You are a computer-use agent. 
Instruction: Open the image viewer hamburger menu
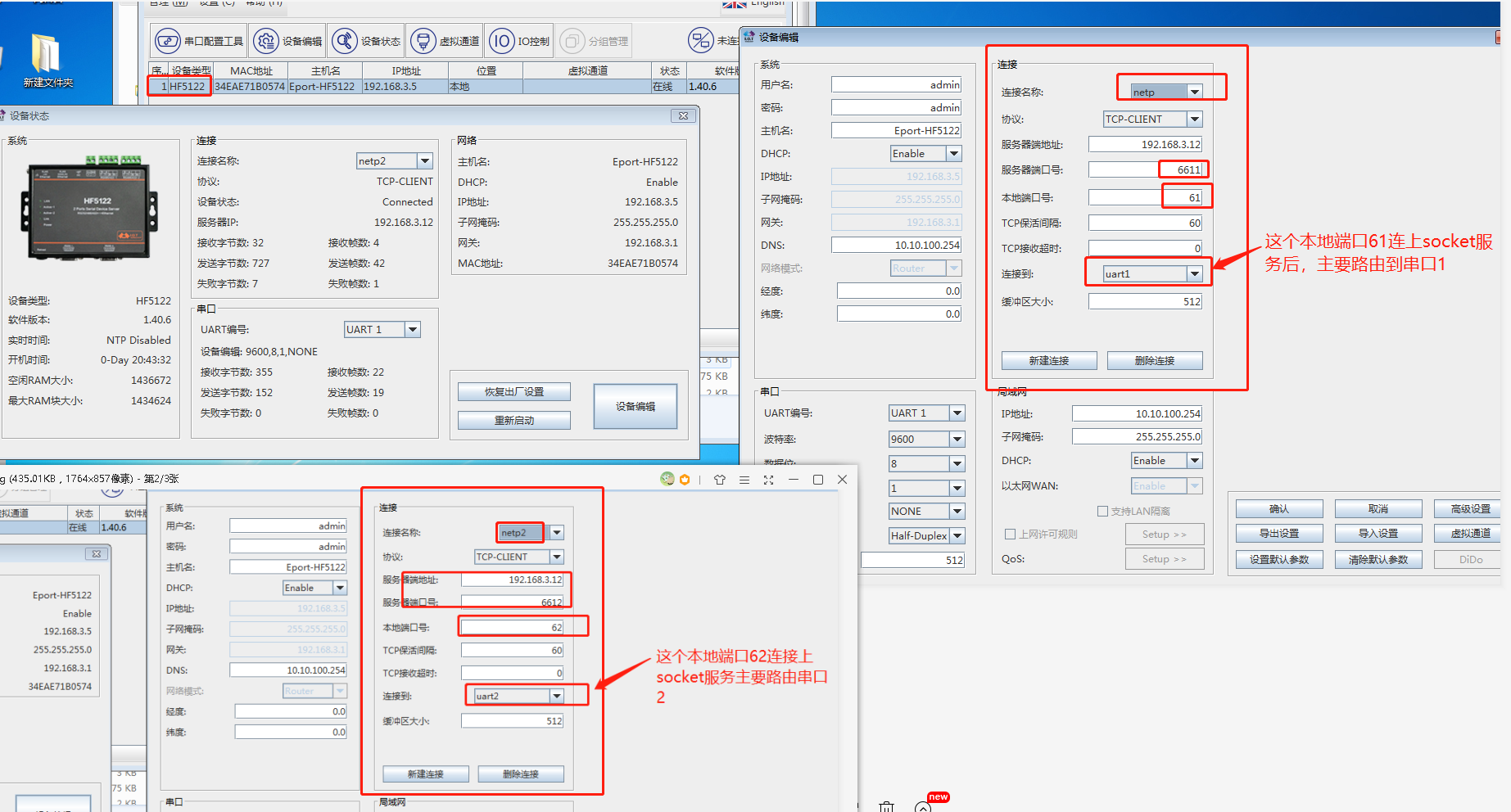coord(744,480)
